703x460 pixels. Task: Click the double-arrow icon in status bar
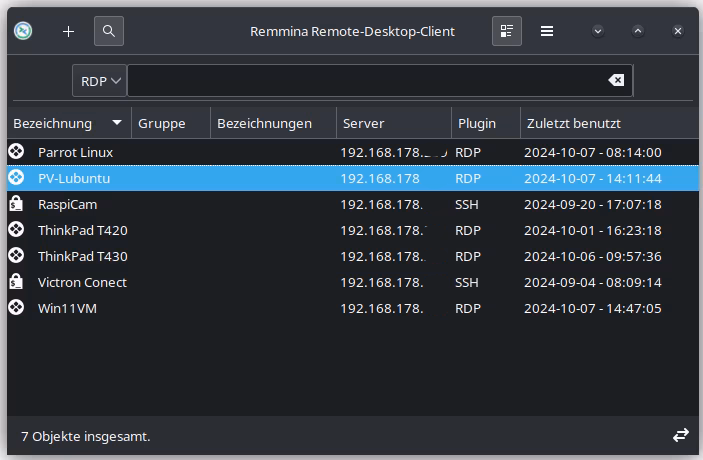681,435
